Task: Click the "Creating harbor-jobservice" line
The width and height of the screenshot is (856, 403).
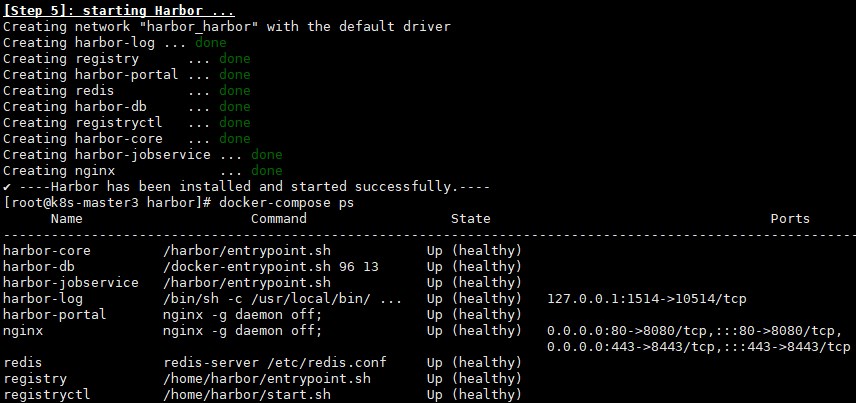Action: pyautogui.click(x=142, y=155)
